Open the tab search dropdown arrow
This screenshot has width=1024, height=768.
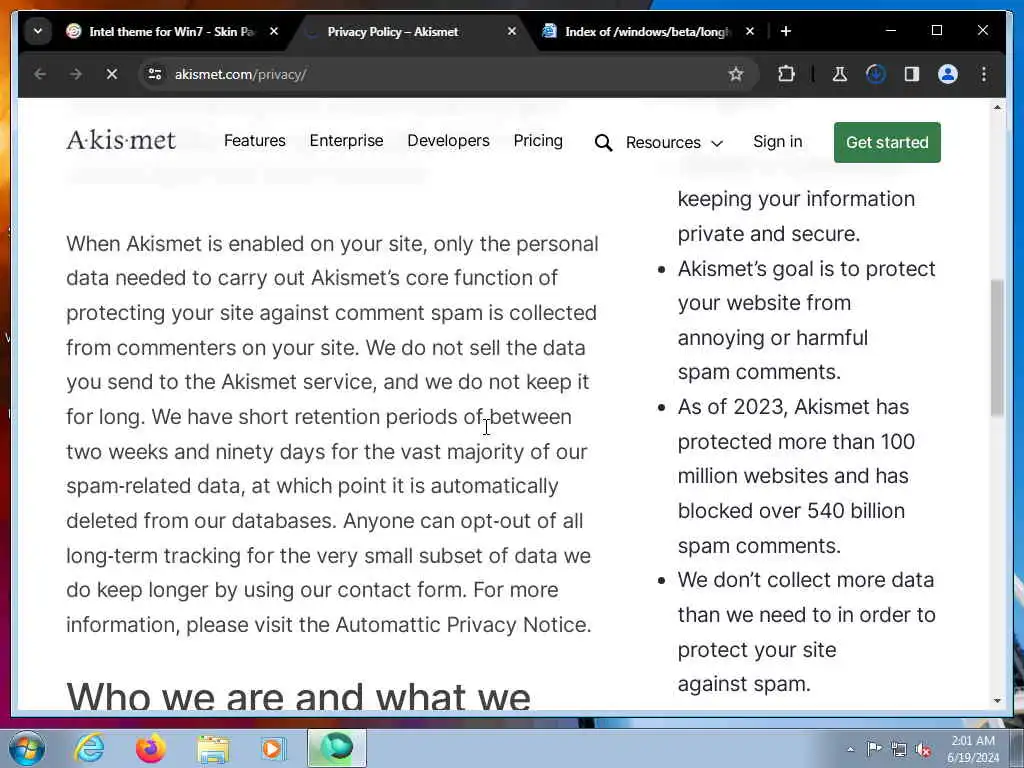pyautogui.click(x=38, y=31)
